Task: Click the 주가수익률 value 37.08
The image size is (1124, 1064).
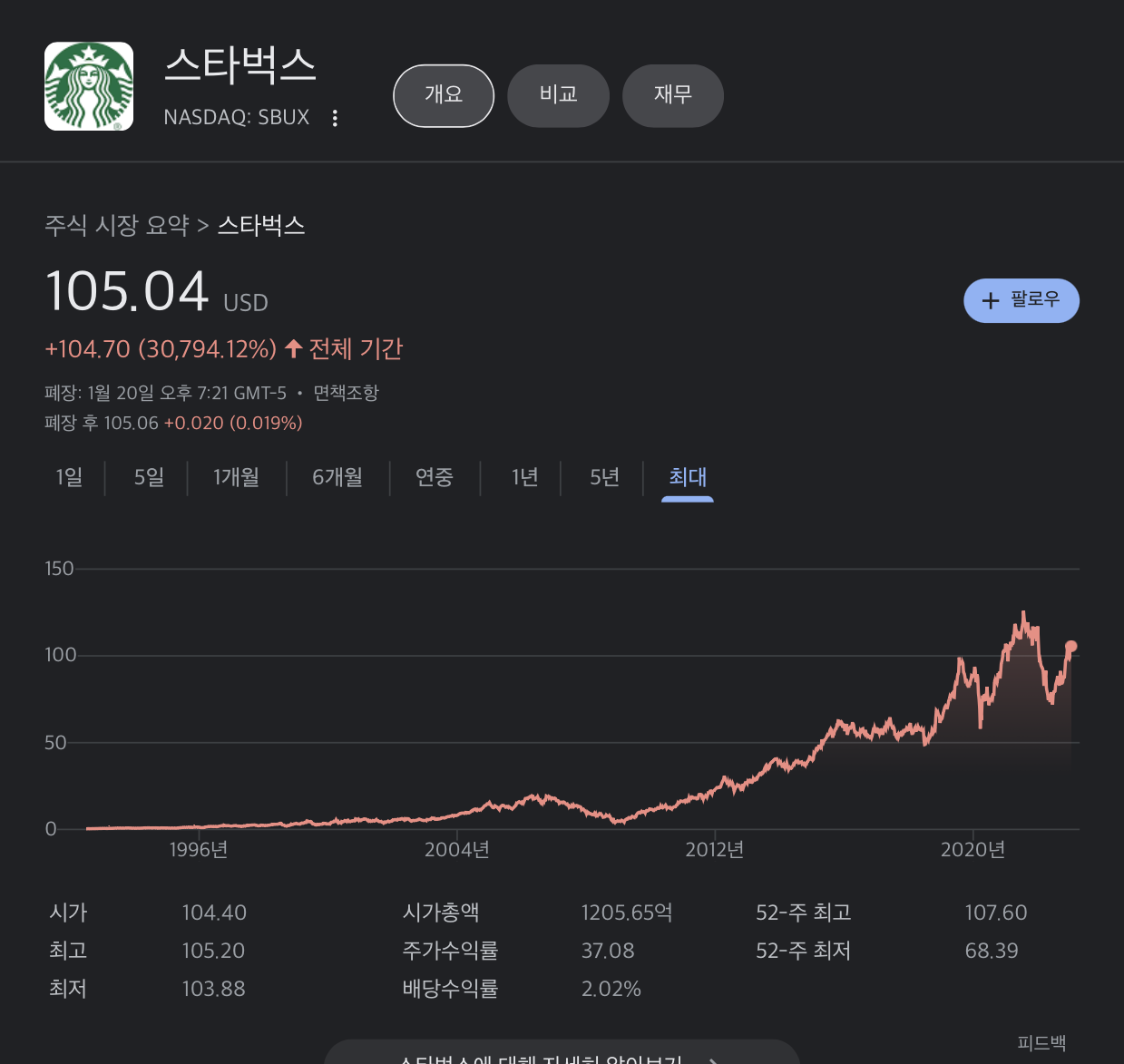Action: pos(608,951)
